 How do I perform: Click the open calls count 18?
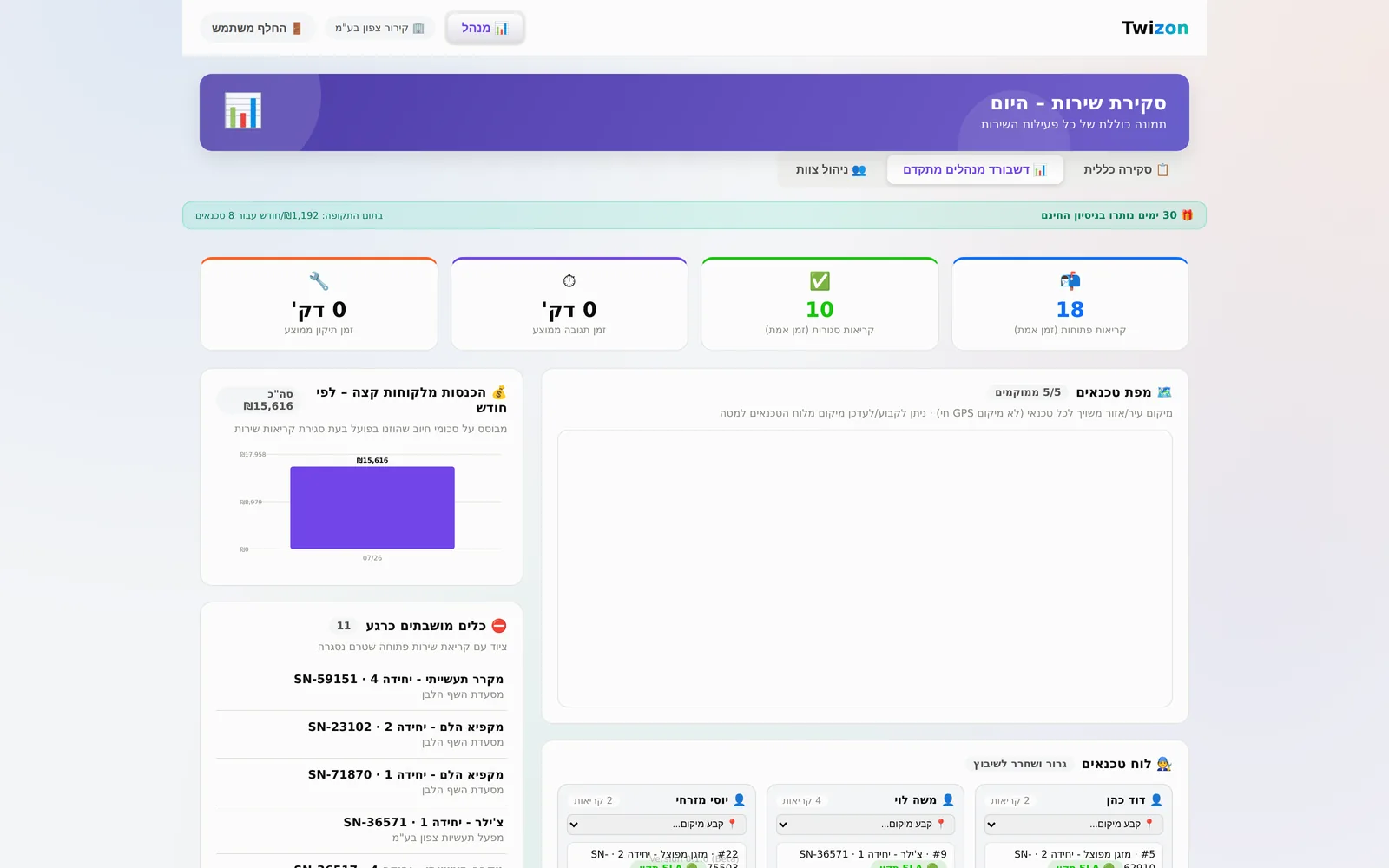point(1070,309)
